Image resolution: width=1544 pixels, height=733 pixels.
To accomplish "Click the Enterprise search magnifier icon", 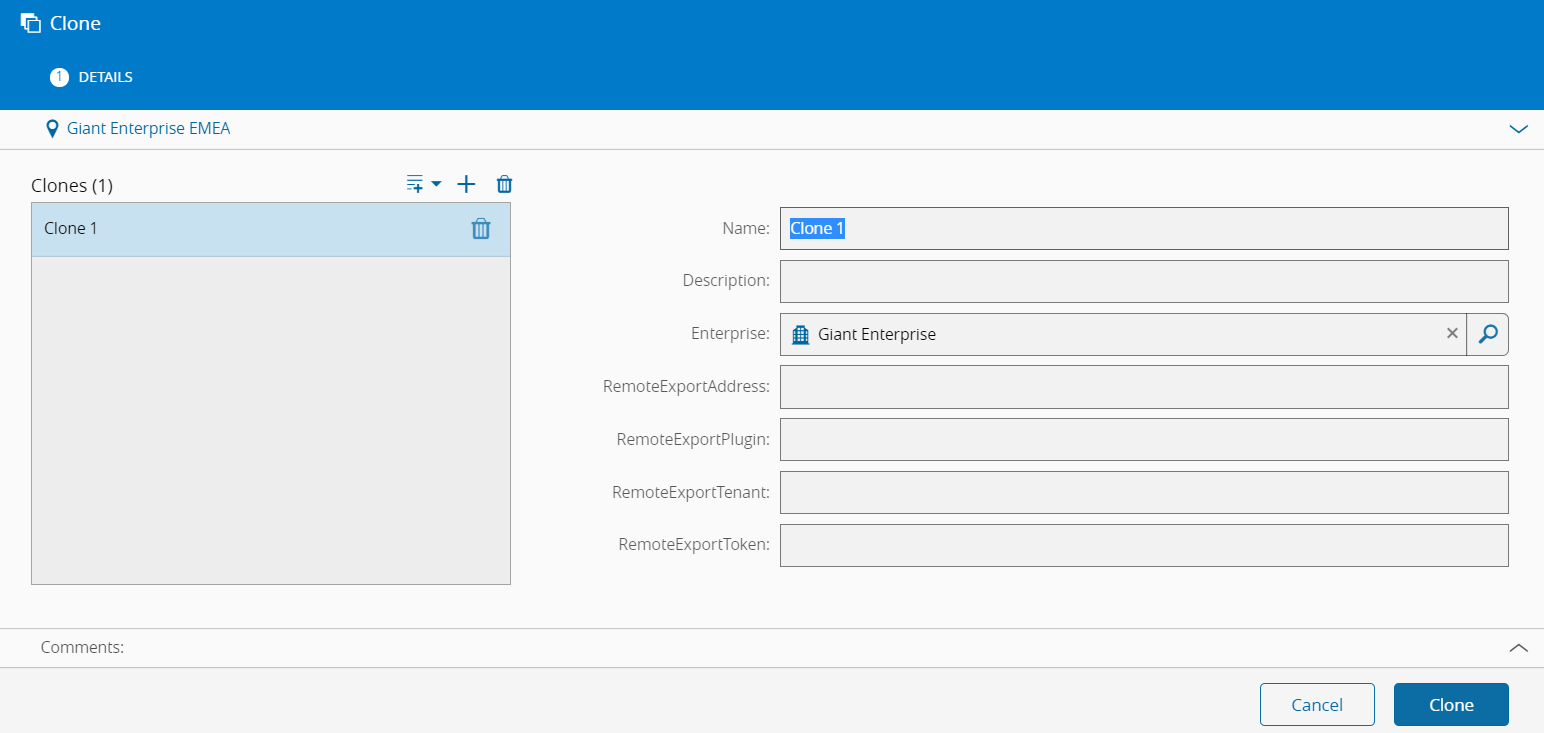I will click(x=1488, y=334).
